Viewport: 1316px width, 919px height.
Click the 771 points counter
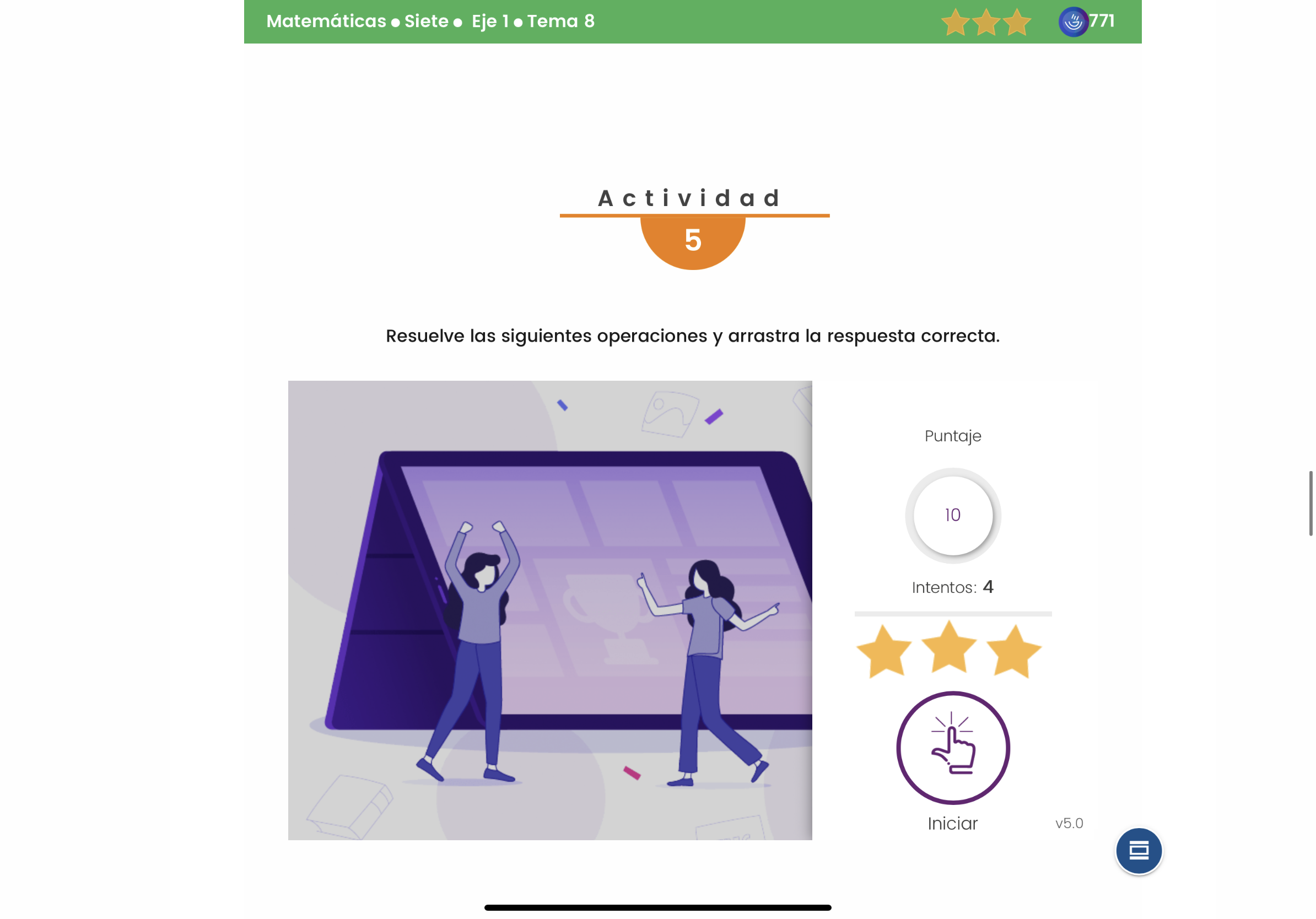pyautogui.click(x=1101, y=20)
